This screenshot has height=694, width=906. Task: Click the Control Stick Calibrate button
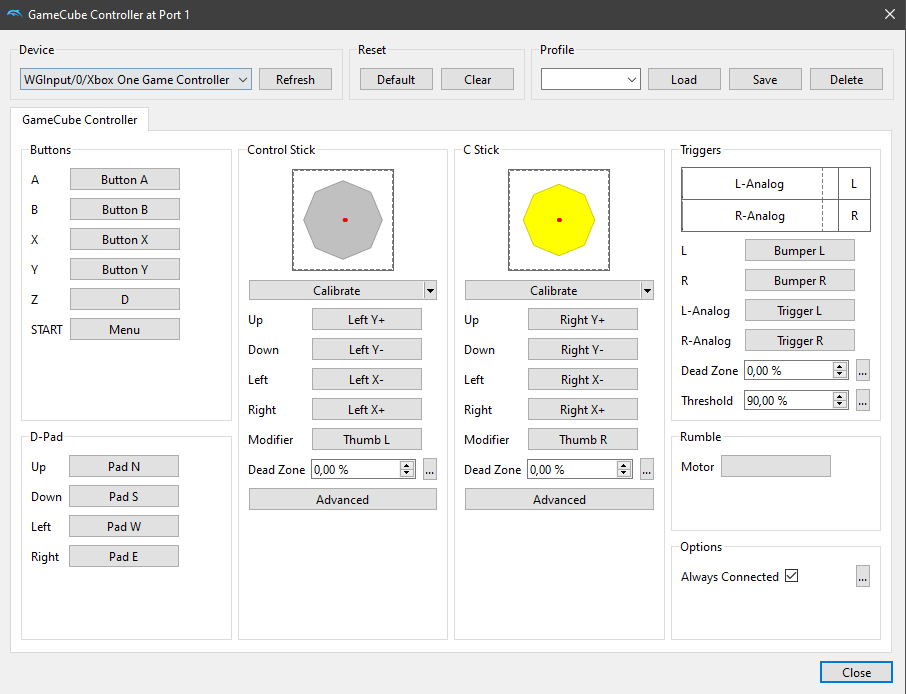tap(336, 291)
